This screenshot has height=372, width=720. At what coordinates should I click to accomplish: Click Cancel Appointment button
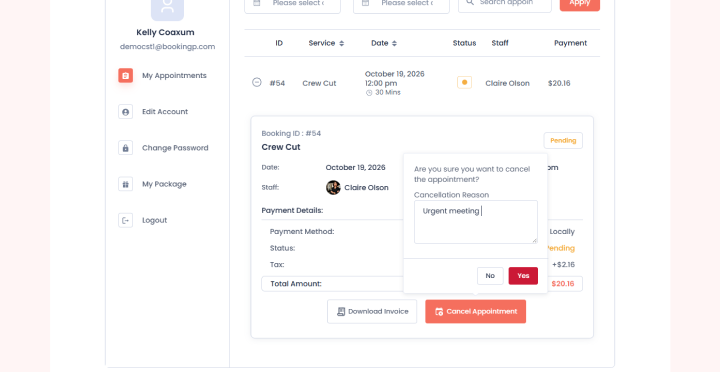click(x=475, y=311)
